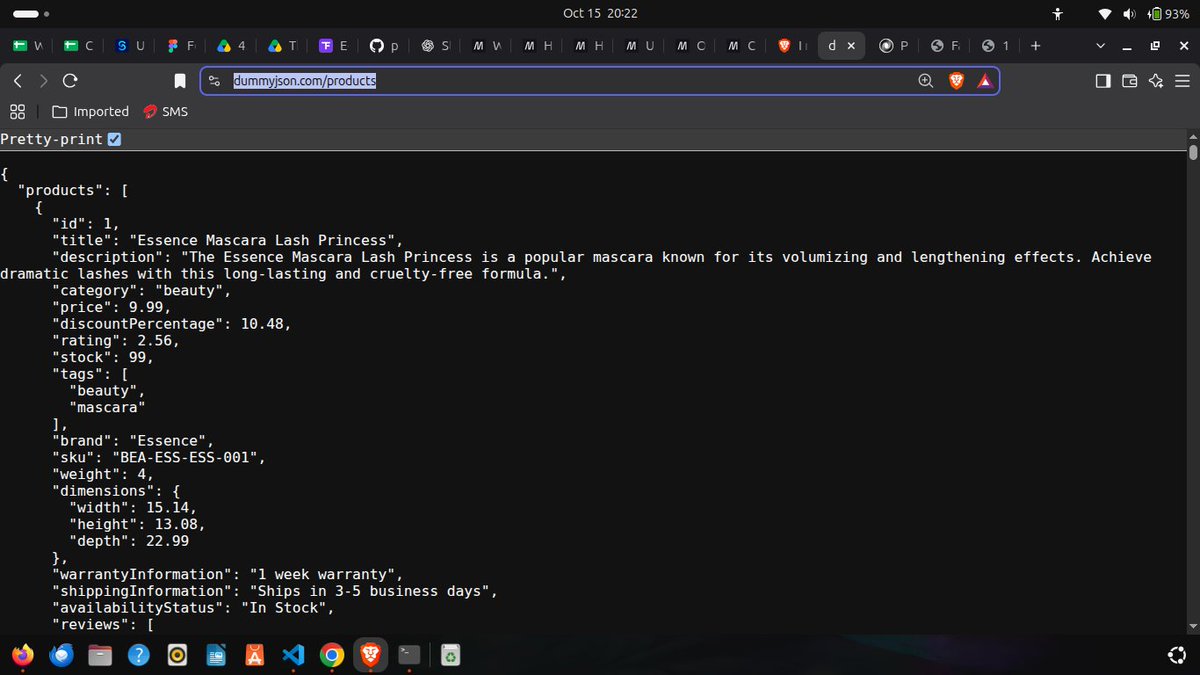Open the Brave hamburger main menu
1200x675 pixels.
tap(1182, 81)
